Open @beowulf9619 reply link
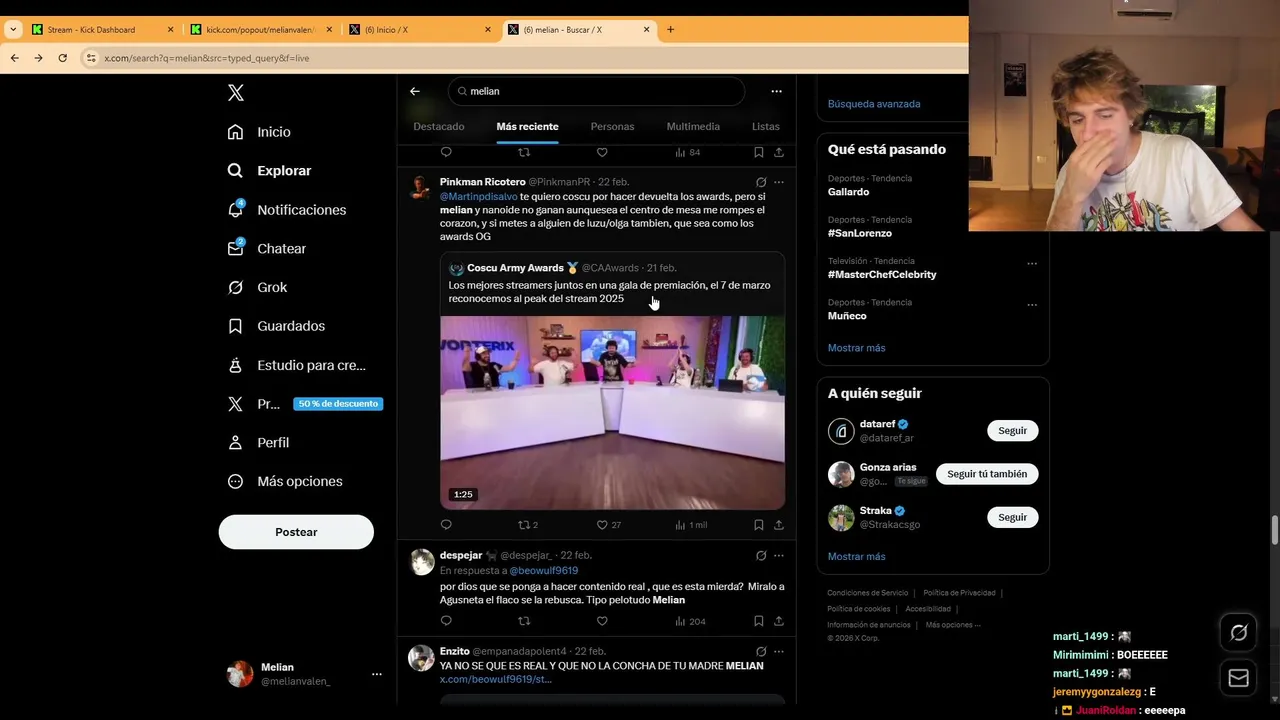This screenshot has height=720, width=1280. click(x=544, y=571)
